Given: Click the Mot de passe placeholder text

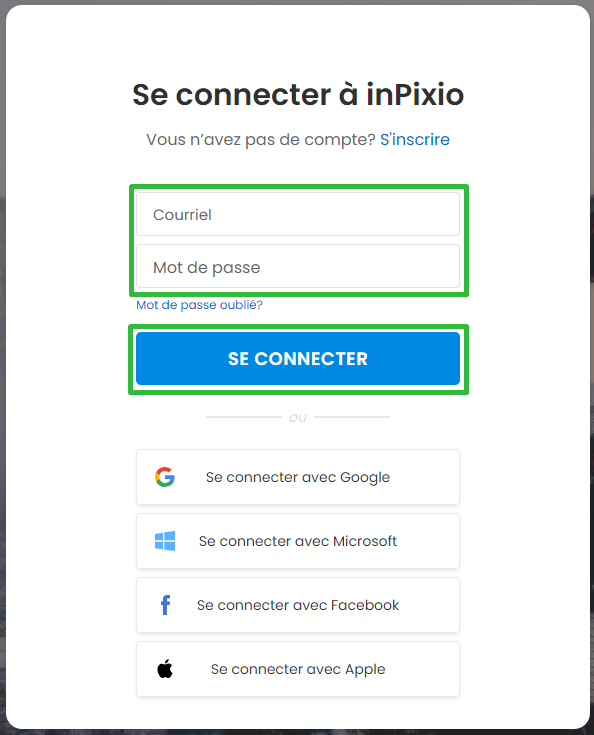Looking at the screenshot, I should click(x=206, y=267).
